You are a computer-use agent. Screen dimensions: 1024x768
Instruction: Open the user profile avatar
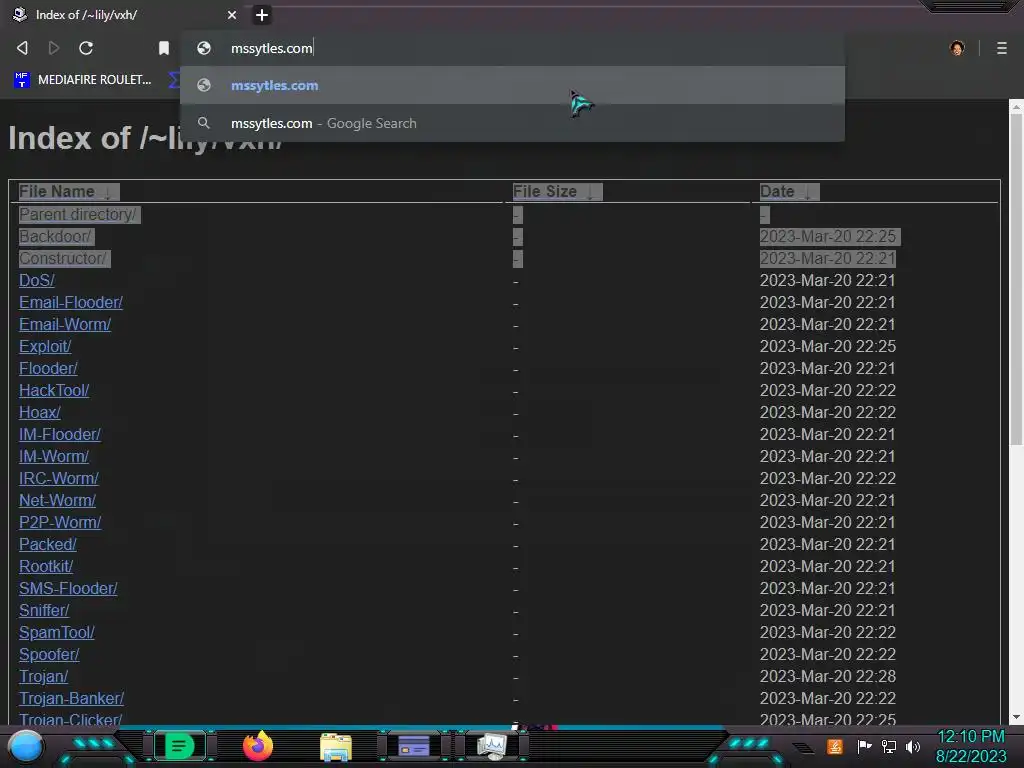[x=957, y=48]
